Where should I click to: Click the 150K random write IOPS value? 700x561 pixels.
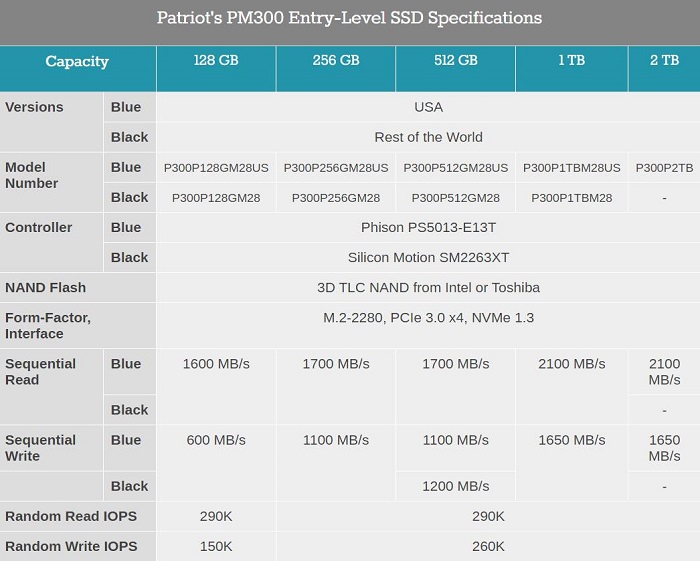(216, 546)
